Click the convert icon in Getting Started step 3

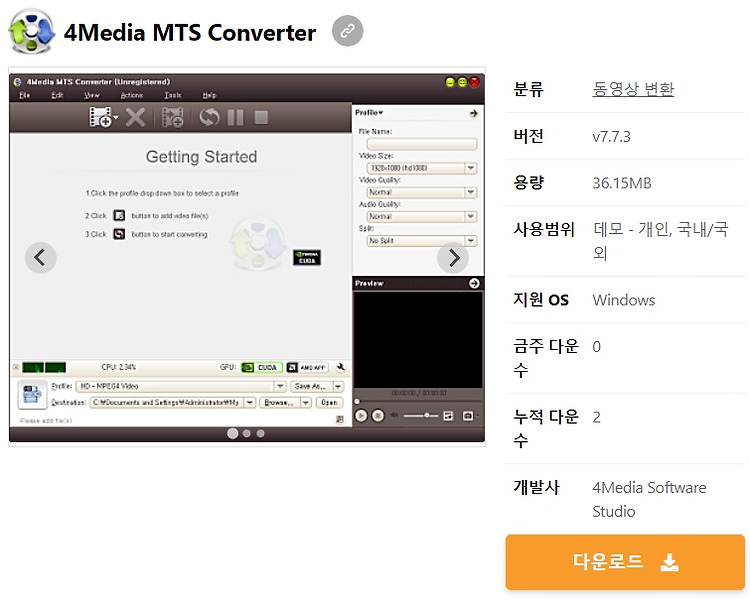coord(119,234)
